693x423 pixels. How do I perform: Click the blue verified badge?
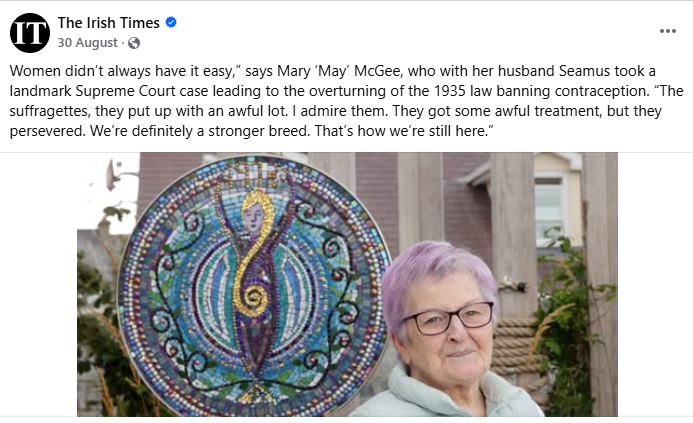(x=171, y=22)
